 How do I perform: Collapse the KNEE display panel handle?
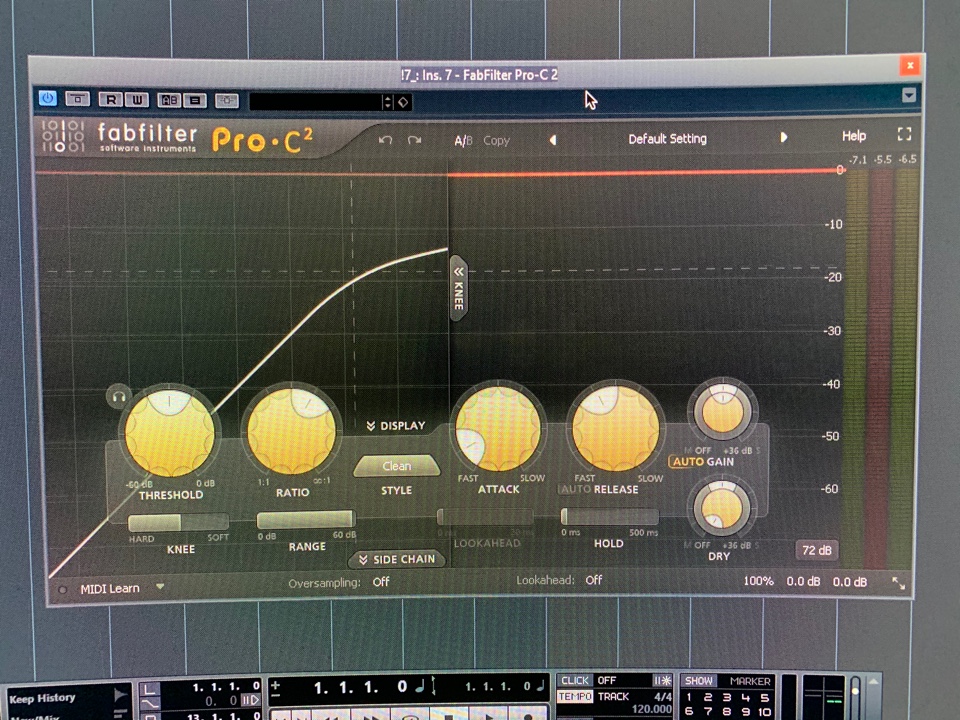click(x=459, y=288)
